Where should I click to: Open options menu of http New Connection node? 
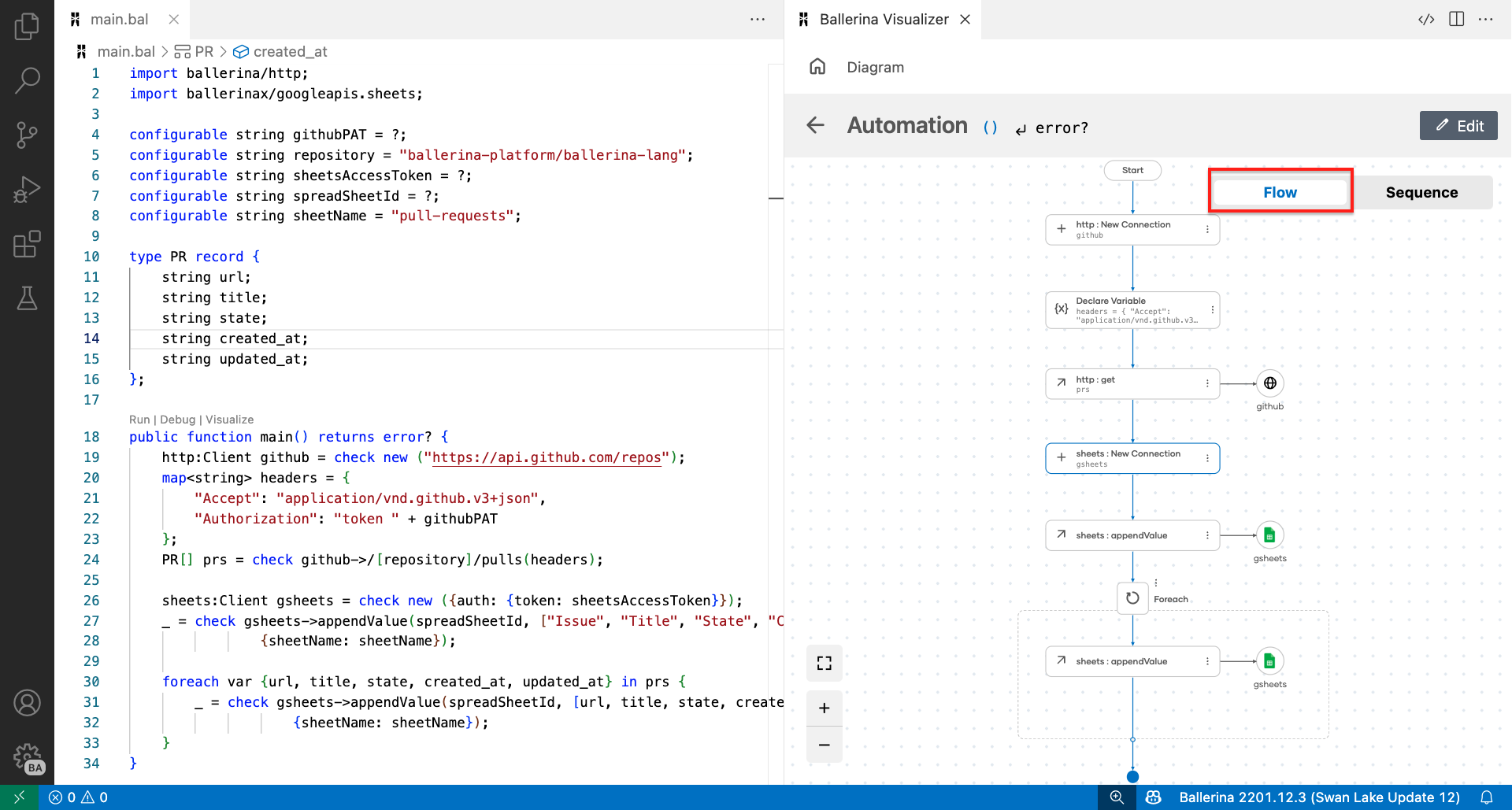[x=1207, y=229]
